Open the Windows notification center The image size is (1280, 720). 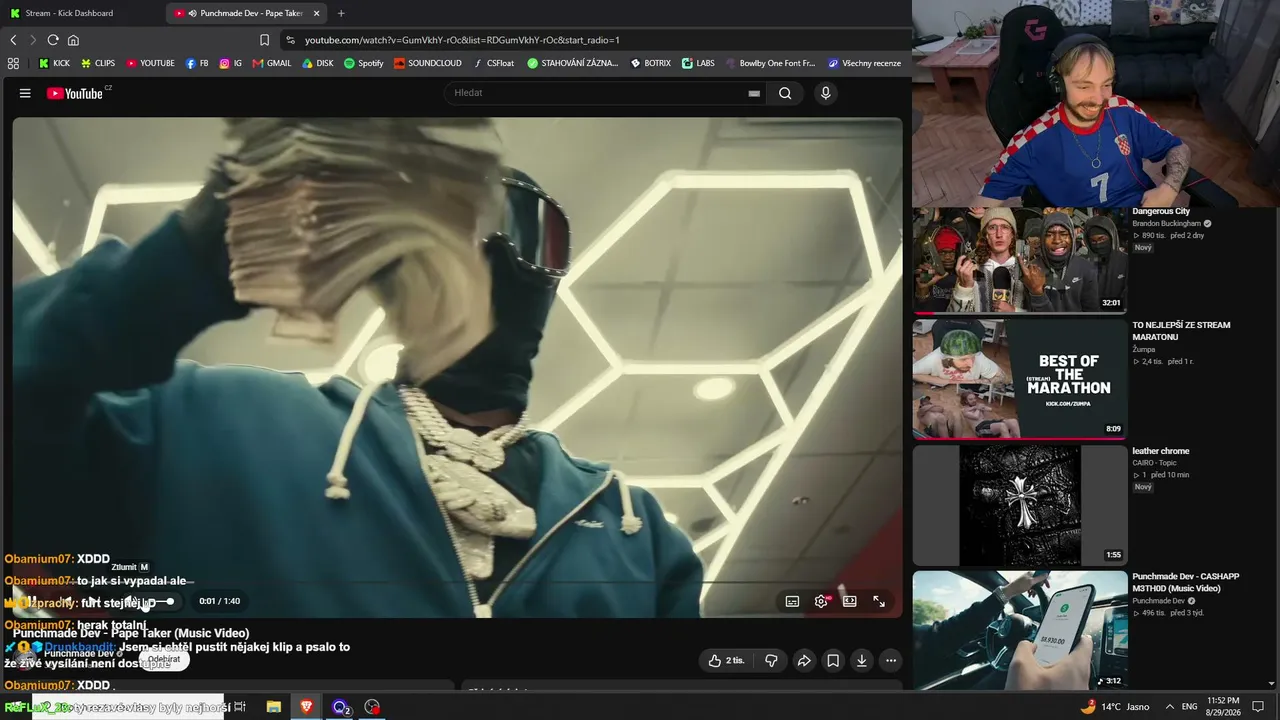coord(1258,707)
